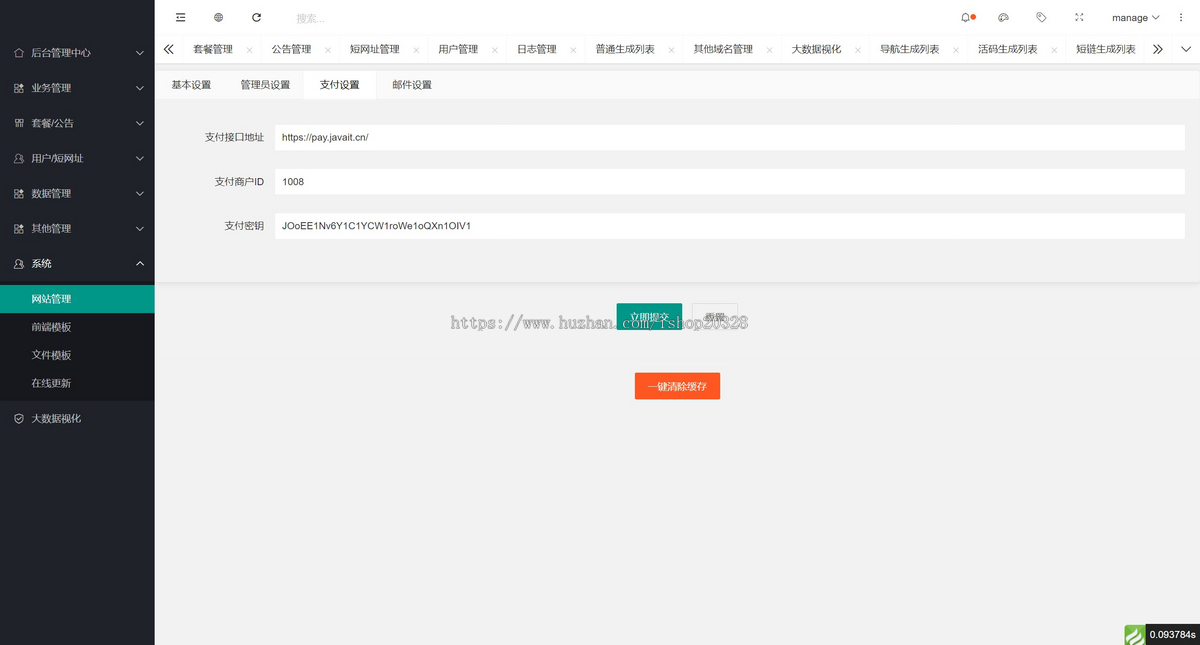Close the 日志管理 tab
This screenshot has height=645, width=1200.
pos(573,50)
